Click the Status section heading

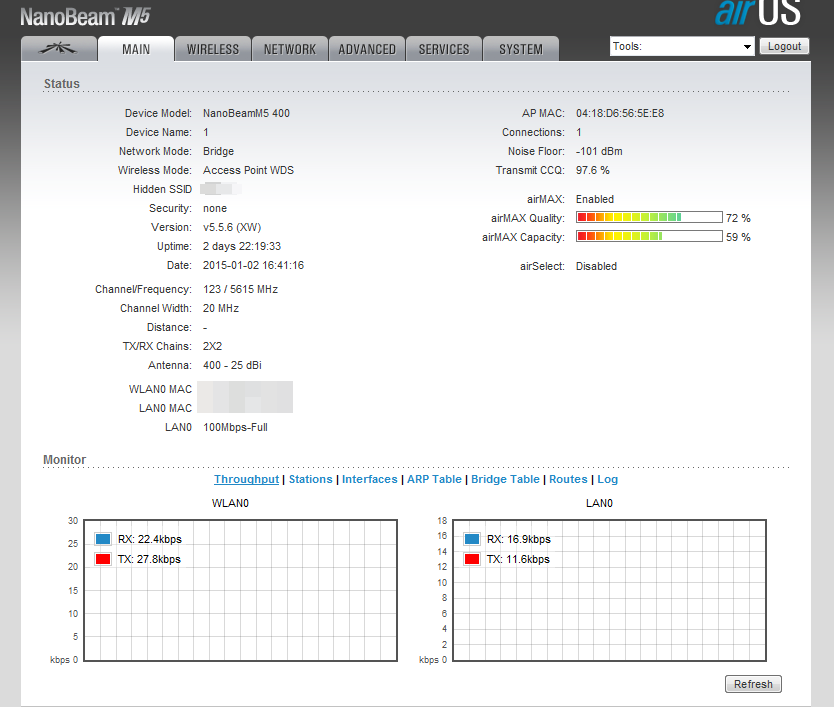point(62,84)
